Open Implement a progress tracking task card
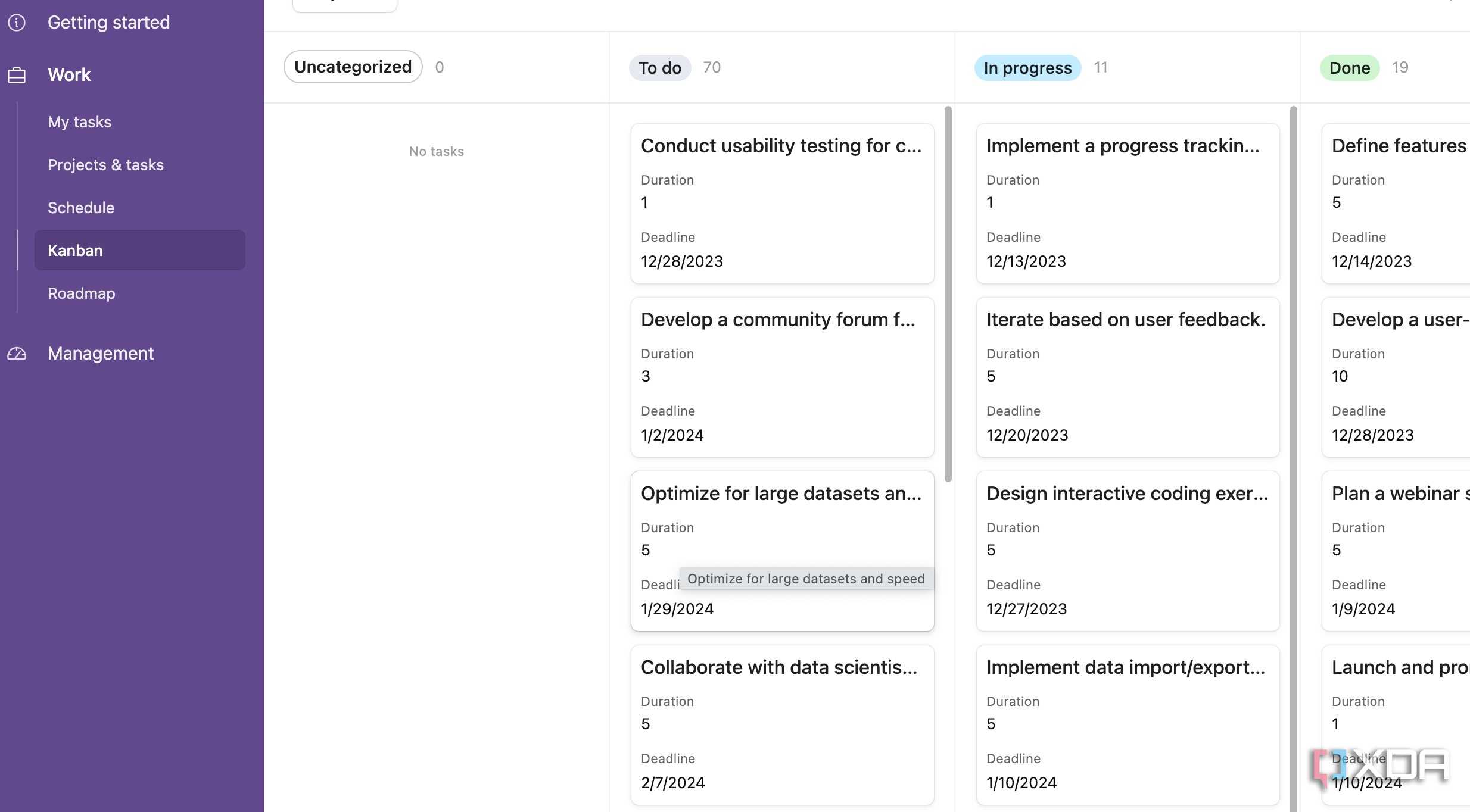 [1128, 204]
